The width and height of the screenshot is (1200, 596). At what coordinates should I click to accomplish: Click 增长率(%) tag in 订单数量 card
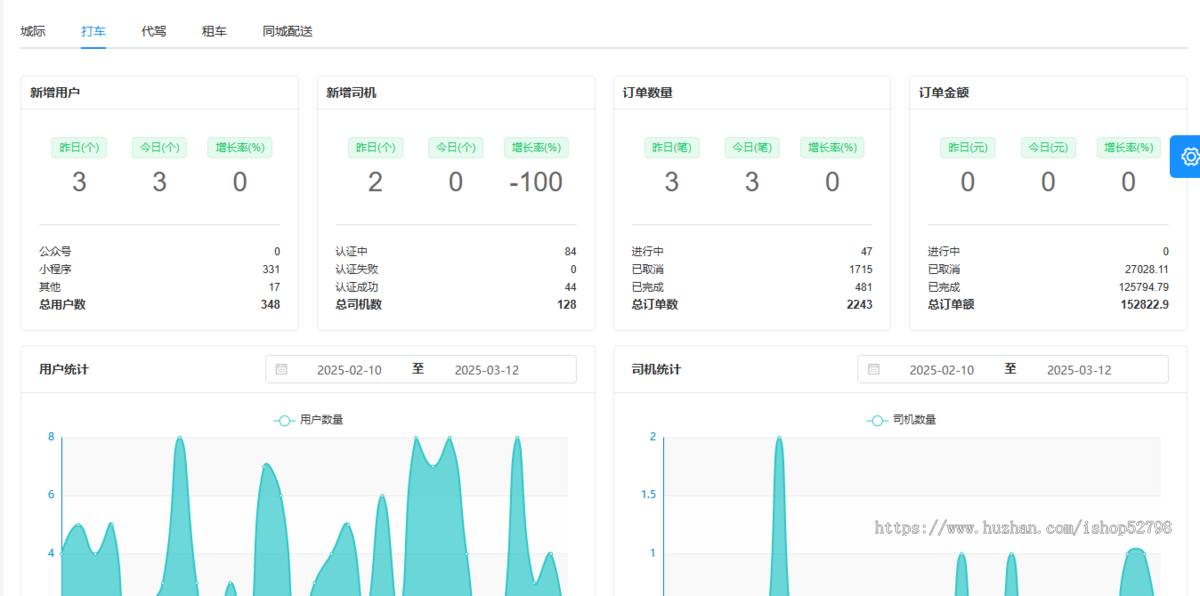pos(831,147)
